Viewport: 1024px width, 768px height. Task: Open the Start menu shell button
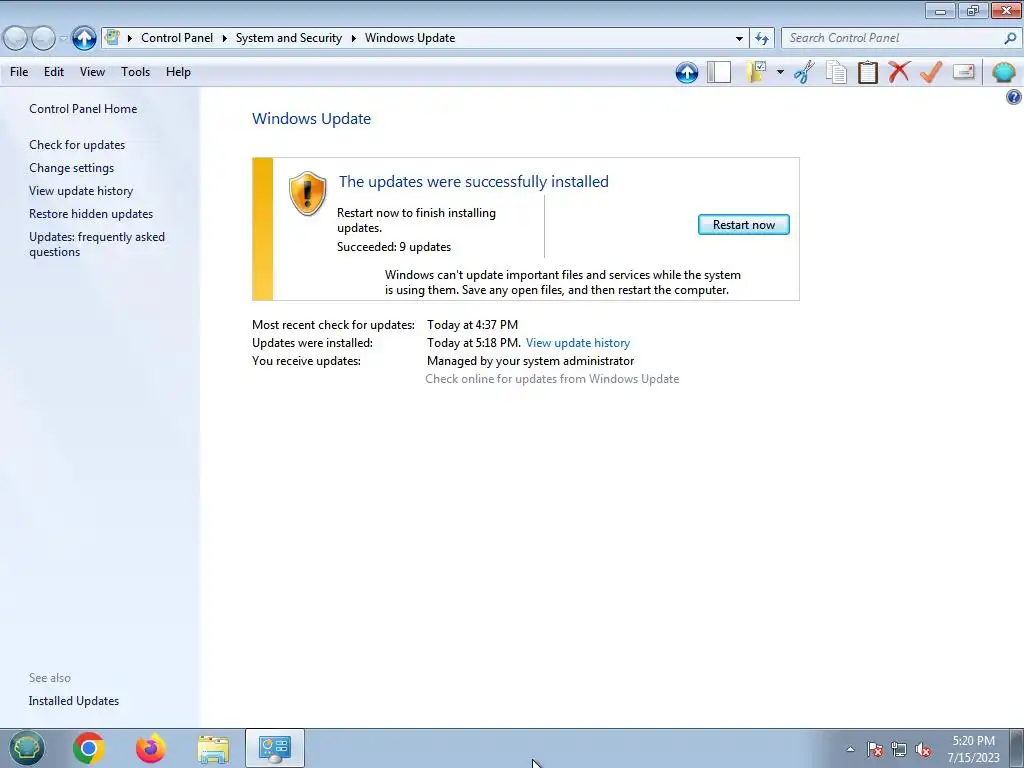pos(26,748)
